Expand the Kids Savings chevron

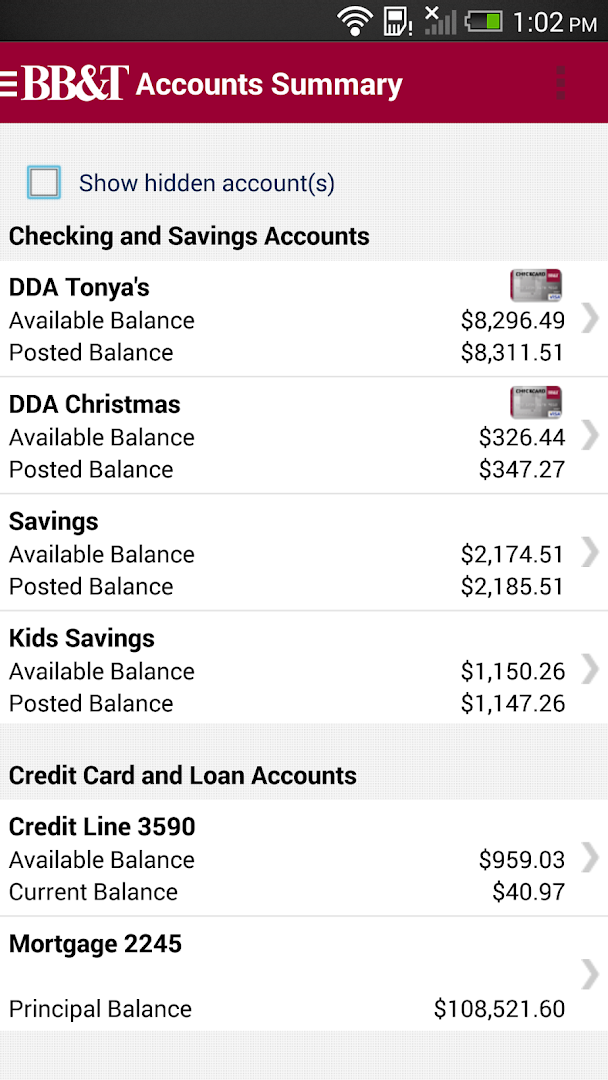(590, 669)
